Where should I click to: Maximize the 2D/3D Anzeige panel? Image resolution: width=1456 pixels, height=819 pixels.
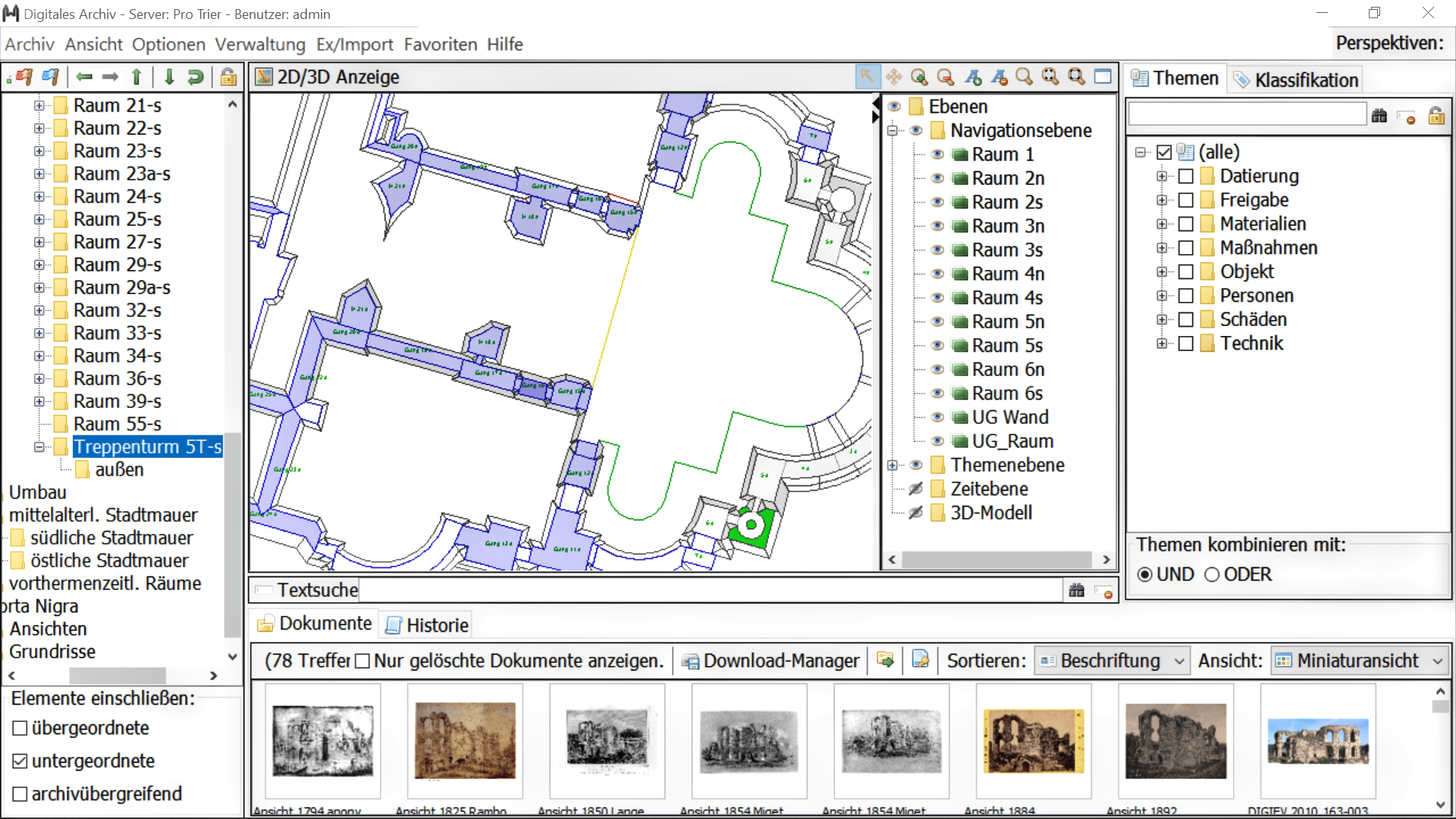point(1103,77)
